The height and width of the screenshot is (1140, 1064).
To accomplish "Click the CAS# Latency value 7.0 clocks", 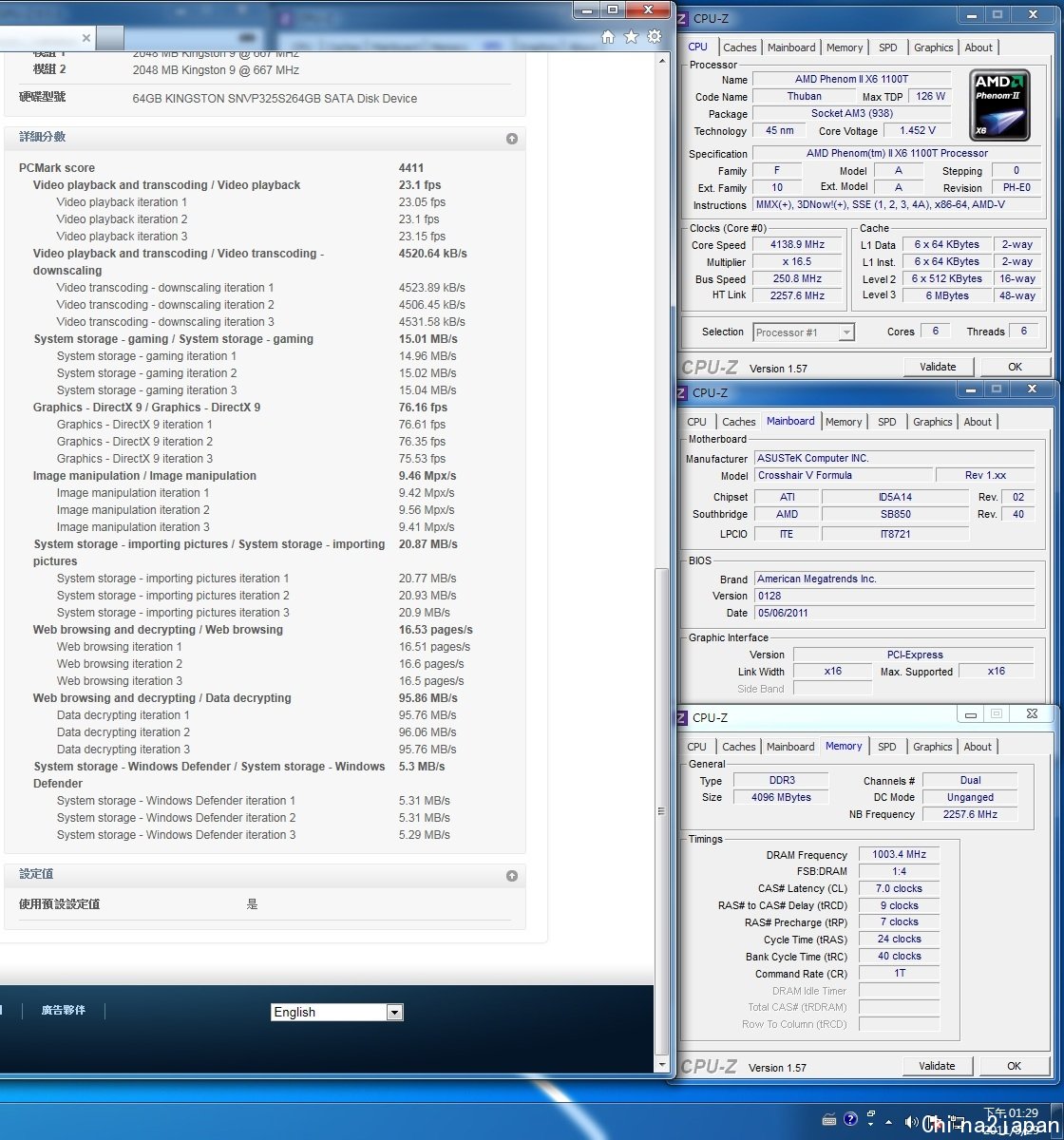I will click(899, 889).
